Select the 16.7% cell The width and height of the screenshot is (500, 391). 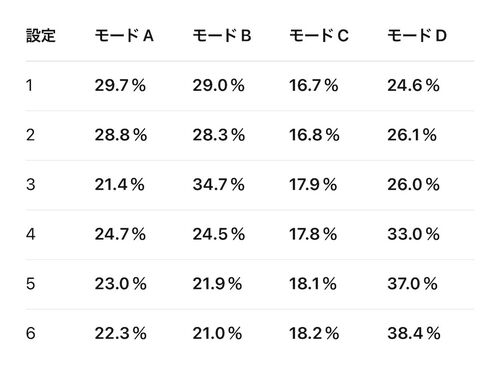click(314, 85)
